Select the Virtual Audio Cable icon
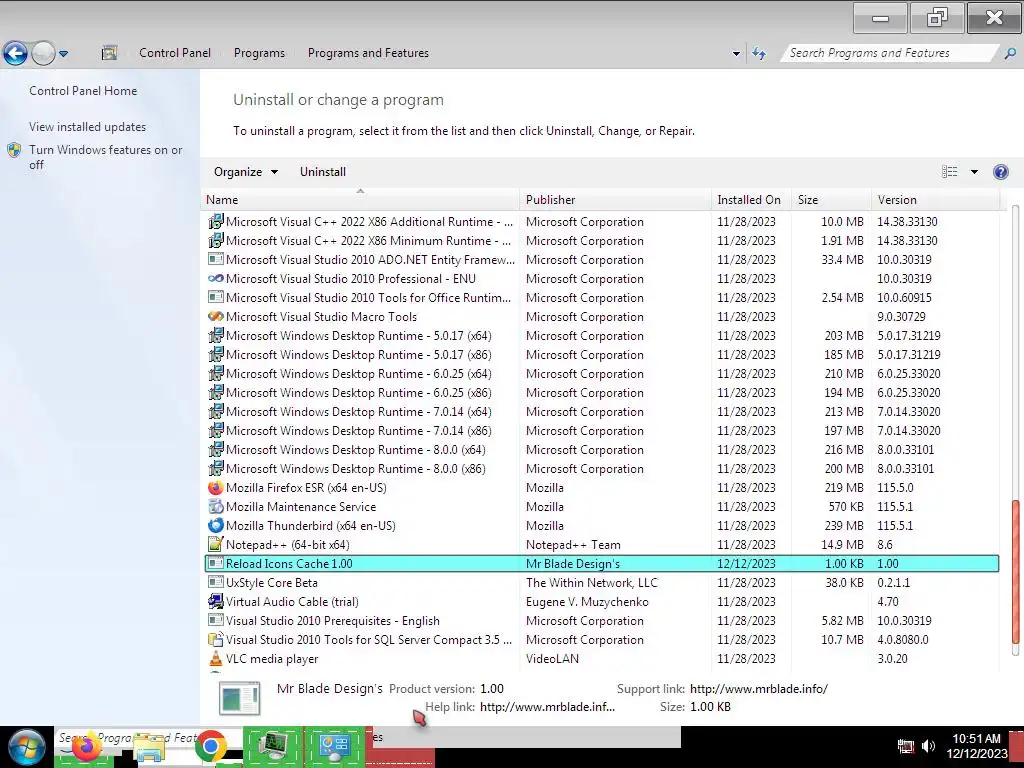The height and width of the screenshot is (768, 1024). point(216,601)
